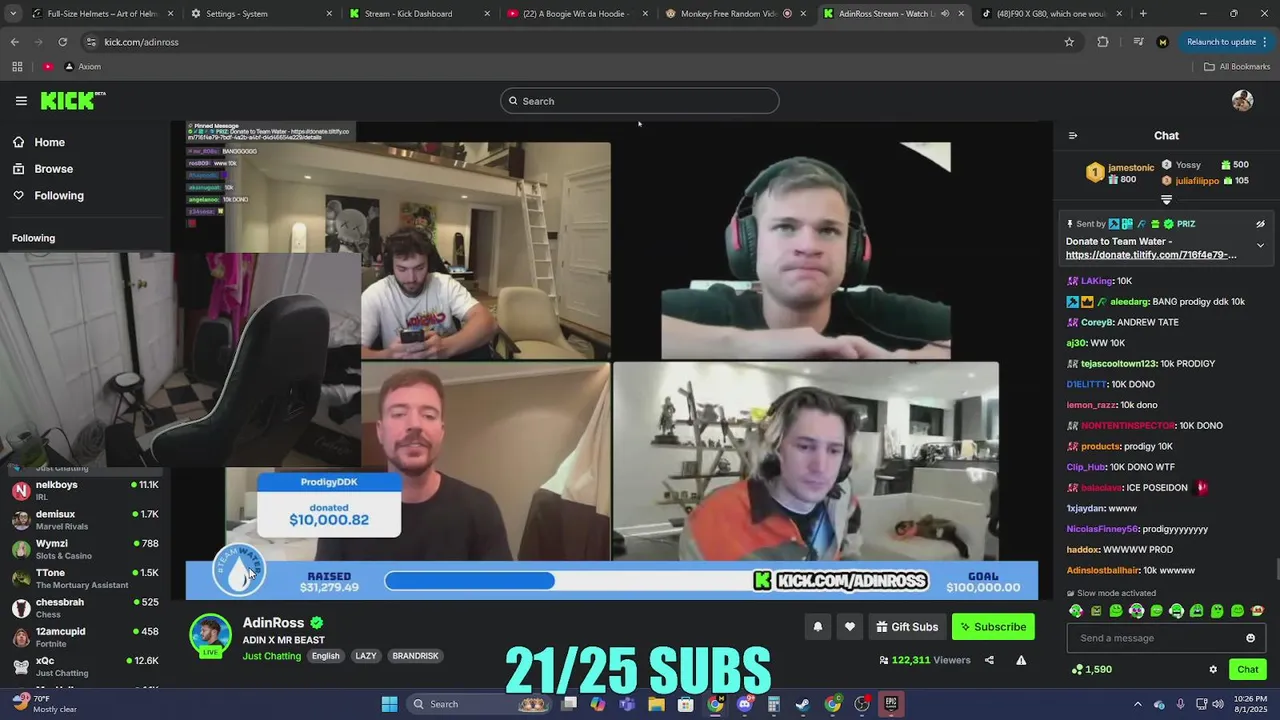Go back in browser history
This screenshot has height=720, width=1280.
click(15, 42)
